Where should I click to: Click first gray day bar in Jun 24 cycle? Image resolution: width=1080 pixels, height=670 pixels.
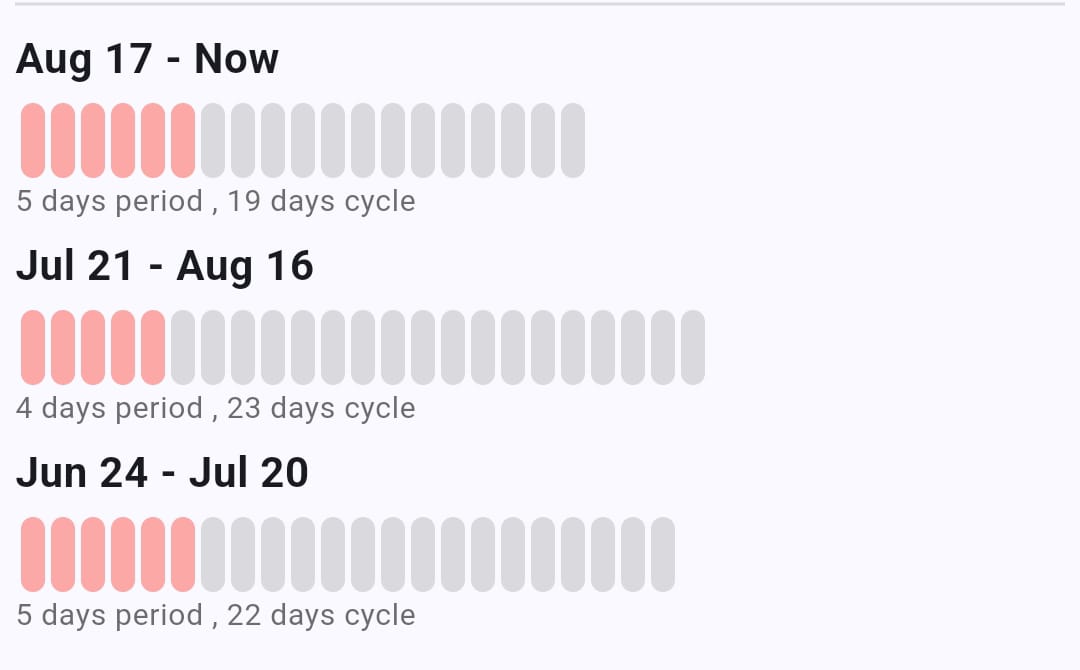tap(213, 554)
